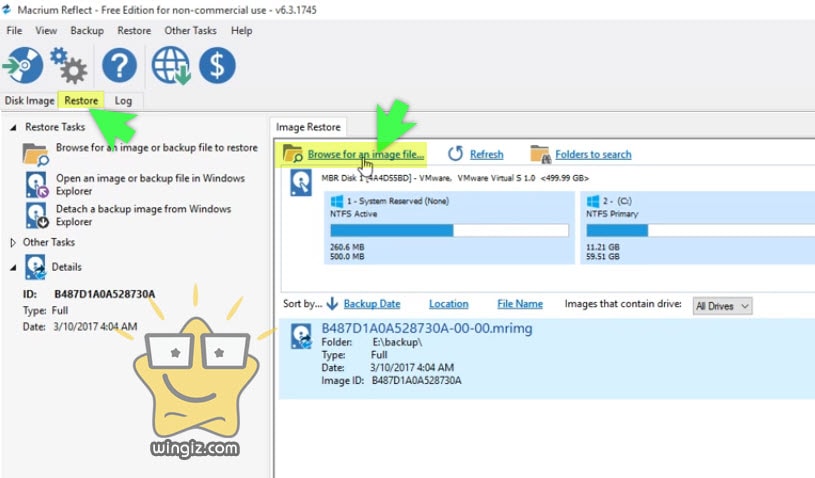Select the B487D1A0A528730A-00-00.mrimg file name
The height and width of the screenshot is (478, 815).
click(x=427, y=328)
